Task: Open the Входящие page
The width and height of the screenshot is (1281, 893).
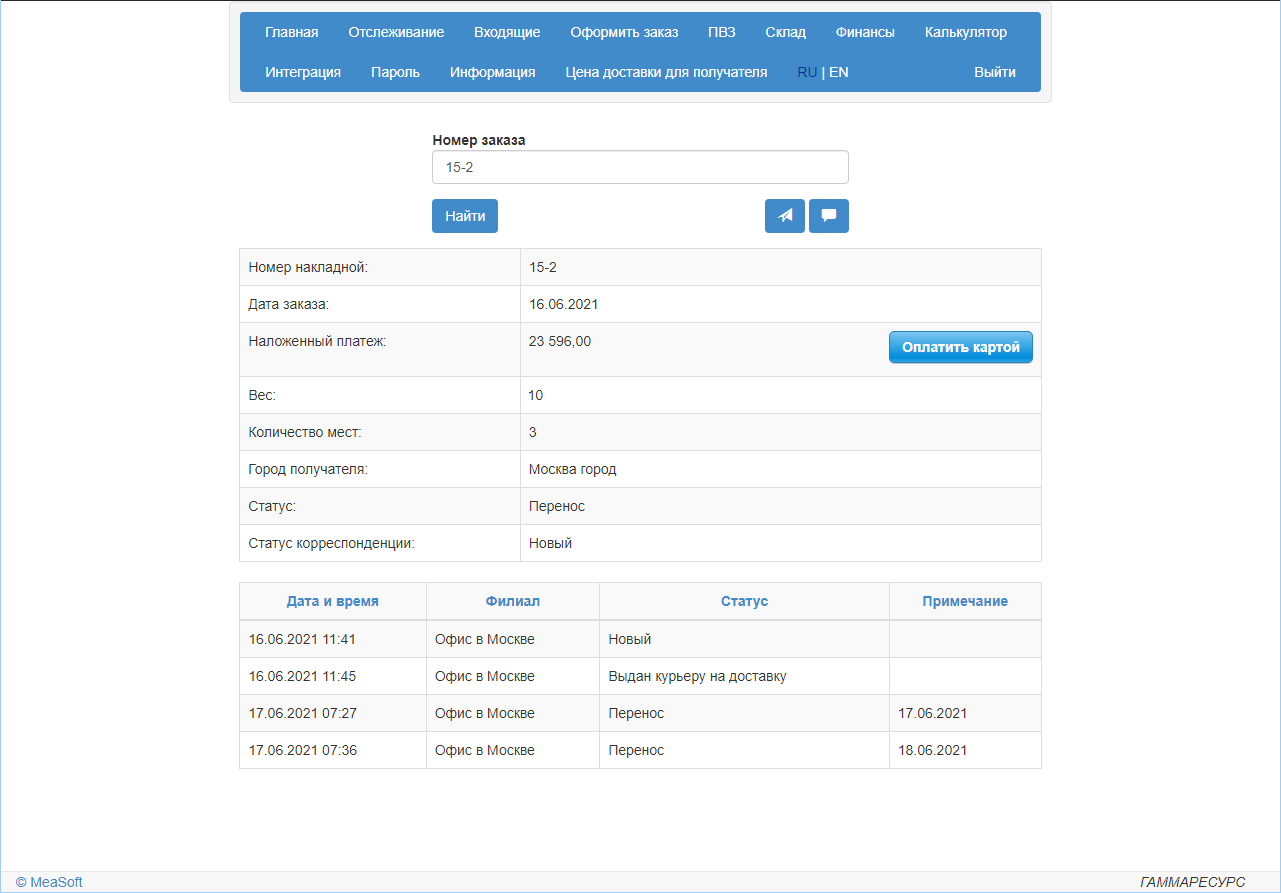Action: pyautogui.click(x=507, y=31)
